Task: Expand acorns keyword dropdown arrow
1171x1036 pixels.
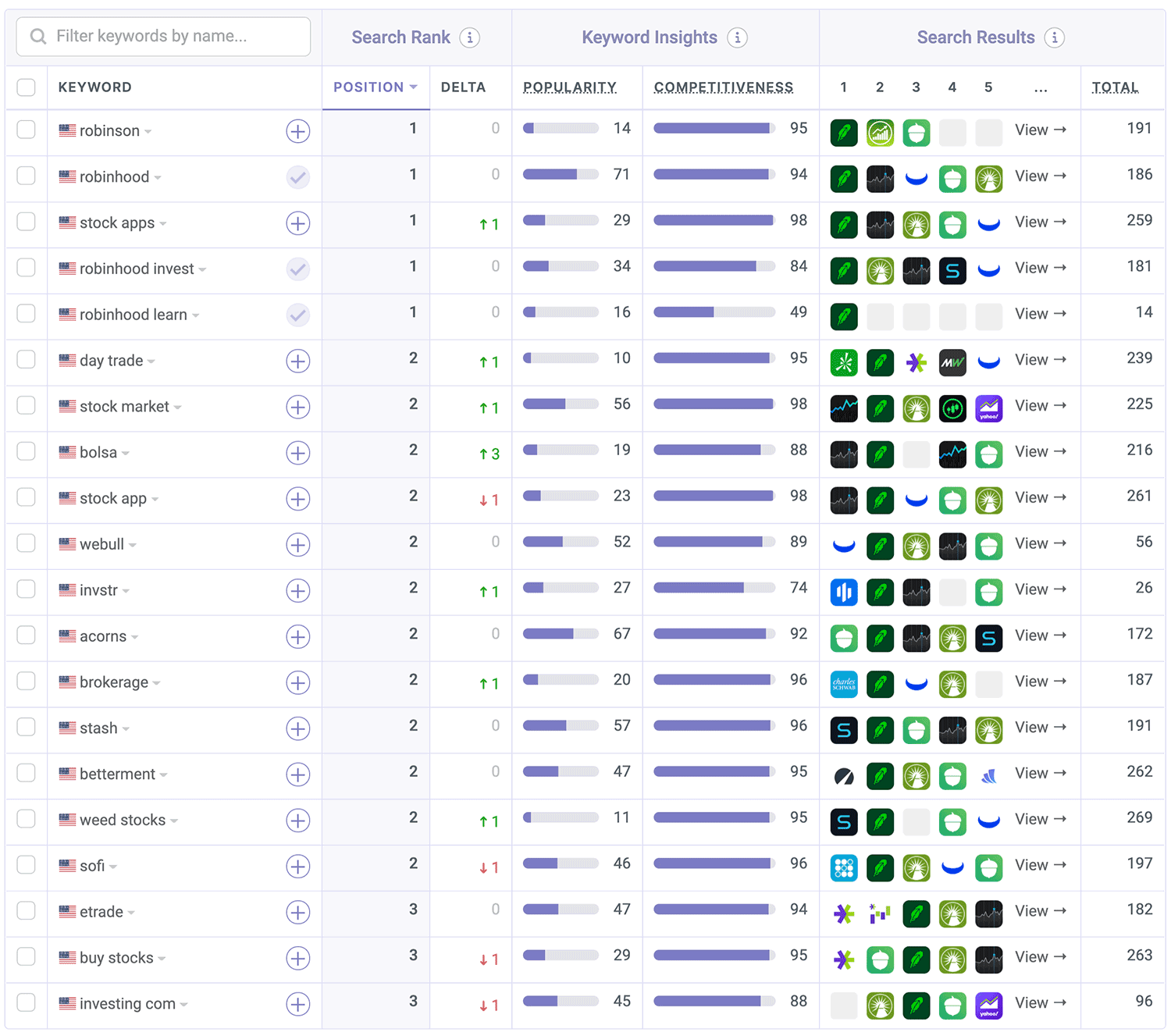Action: 135,638
